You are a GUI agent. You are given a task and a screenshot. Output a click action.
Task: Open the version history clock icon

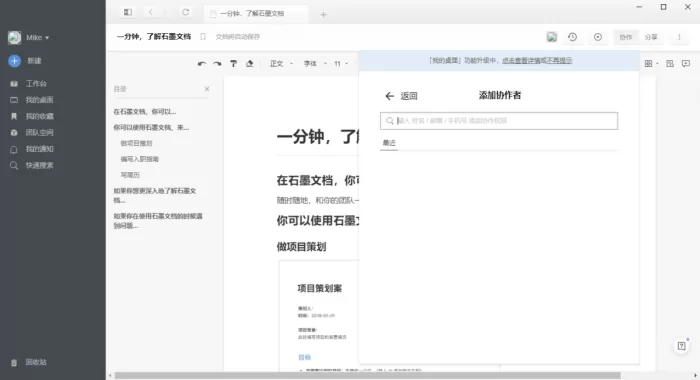pos(573,37)
